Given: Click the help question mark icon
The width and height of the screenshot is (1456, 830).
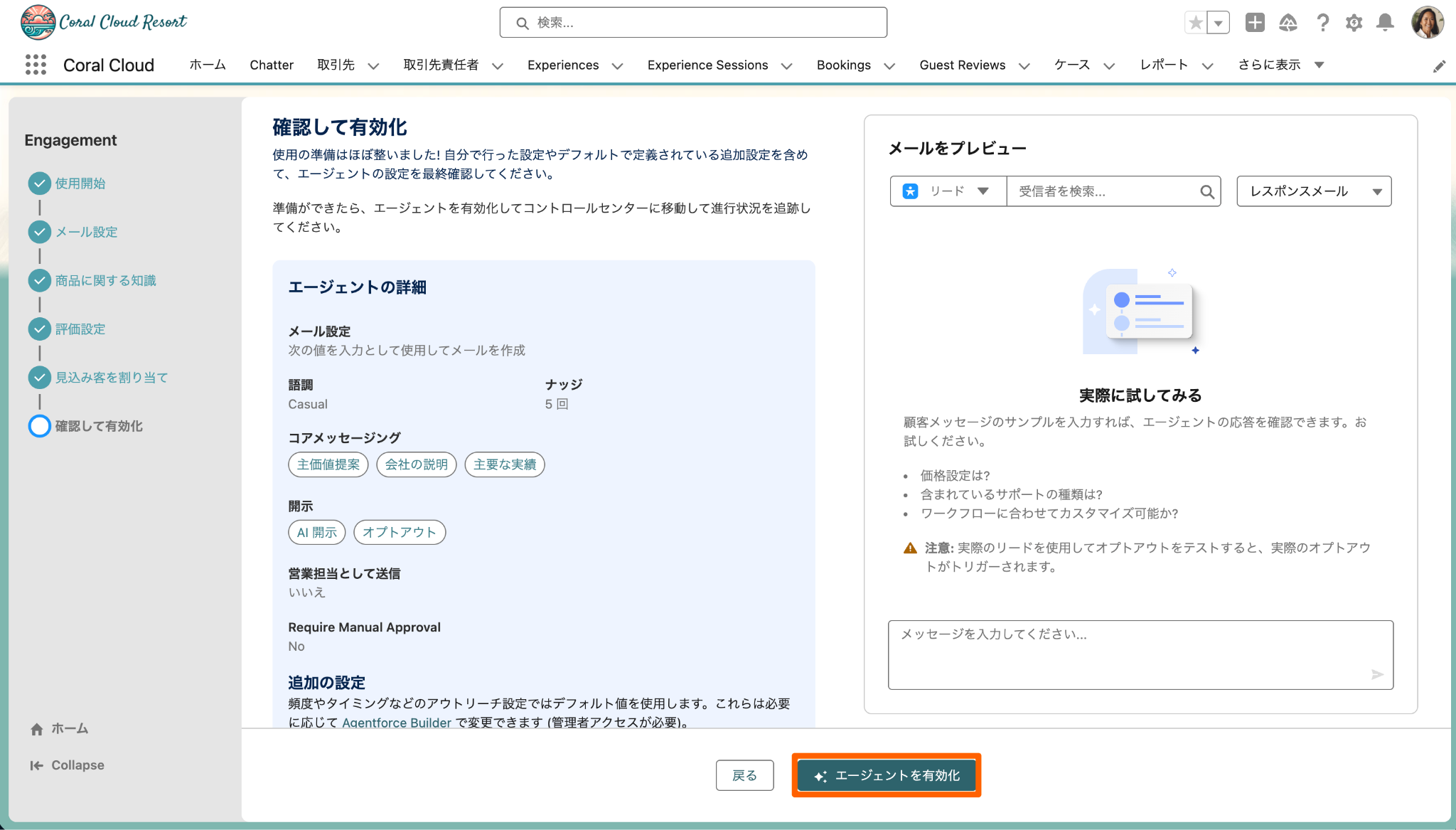Looking at the screenshot, I should pyautogui.click(x=1322, y=23).
